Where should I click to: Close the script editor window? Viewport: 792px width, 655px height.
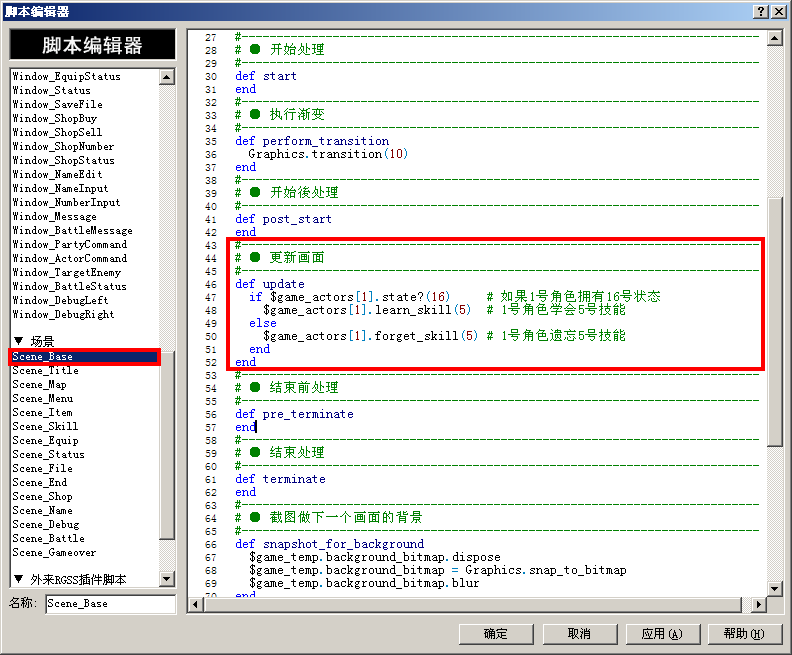[779, 12]
